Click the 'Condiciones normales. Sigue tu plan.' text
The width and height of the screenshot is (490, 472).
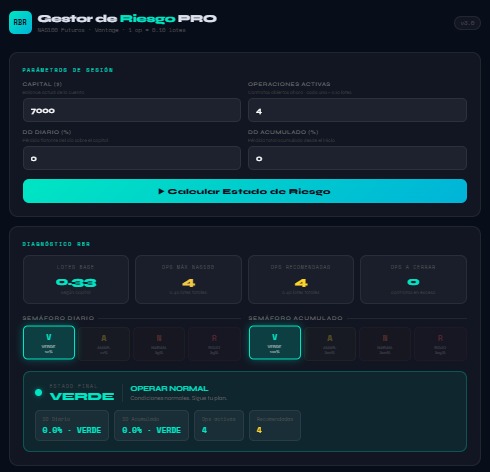coord(179,398)
